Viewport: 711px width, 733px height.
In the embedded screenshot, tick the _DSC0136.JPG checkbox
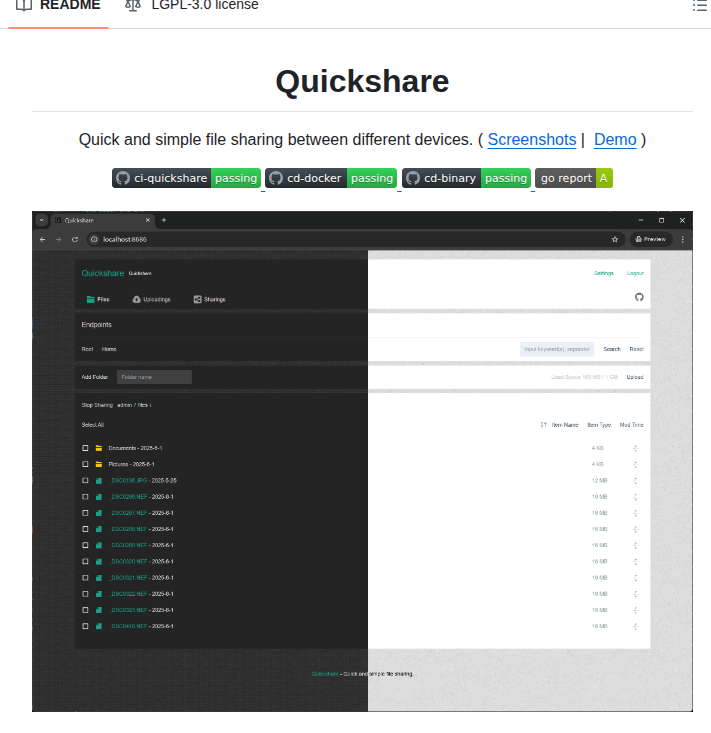[x=85, y=481]
